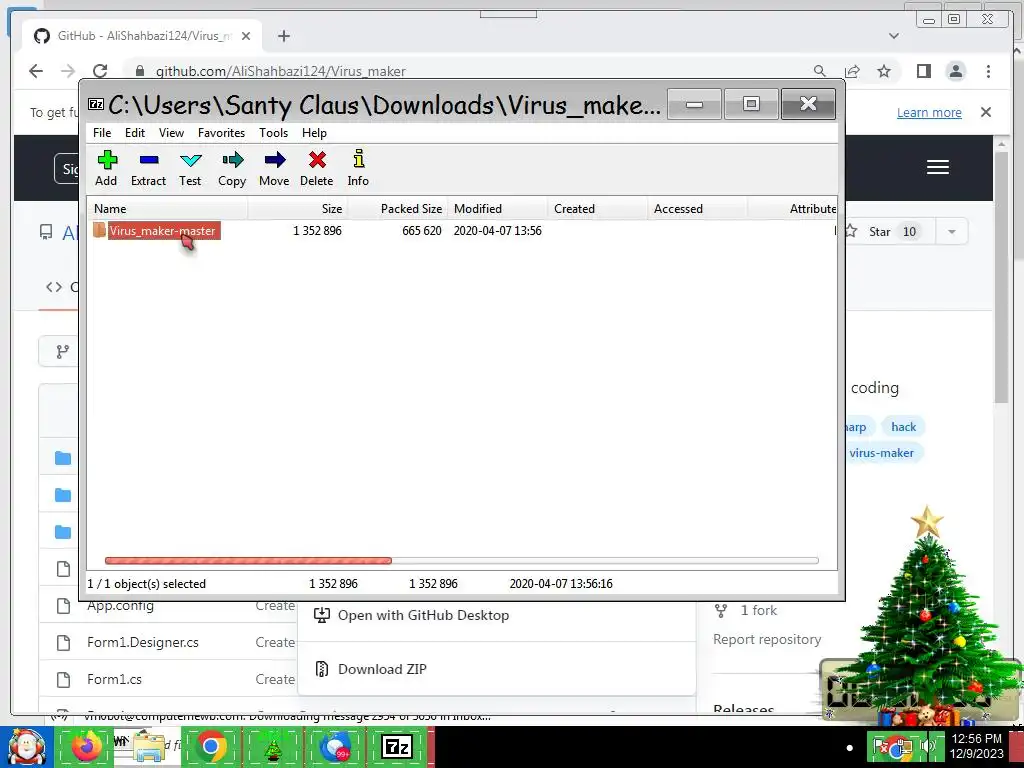Sort by the Modified column header
This screenshot has width=1024, height=768.
coord(498,209)
